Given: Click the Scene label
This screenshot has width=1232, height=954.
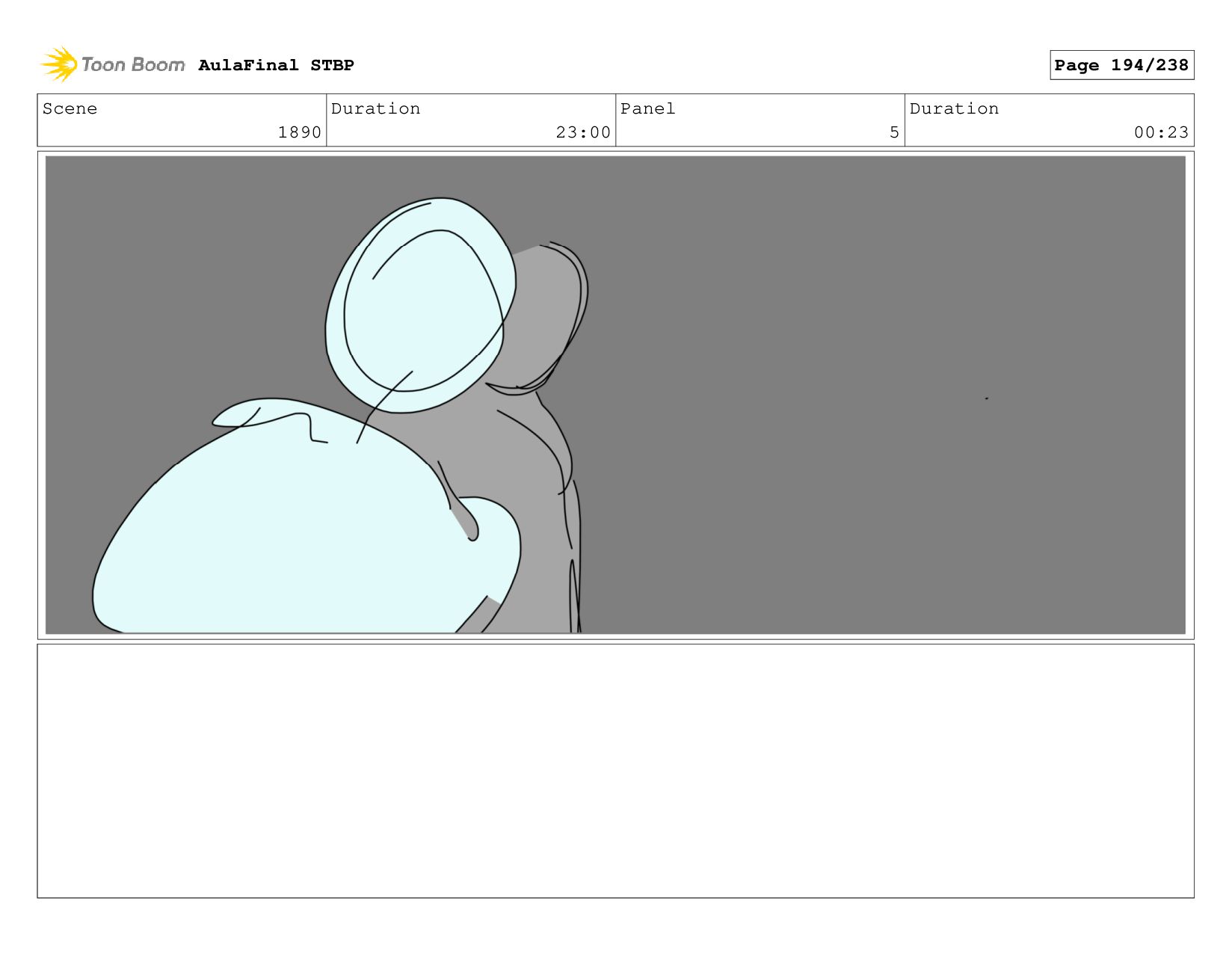Looking at the screenshot, I should (70, 108).
